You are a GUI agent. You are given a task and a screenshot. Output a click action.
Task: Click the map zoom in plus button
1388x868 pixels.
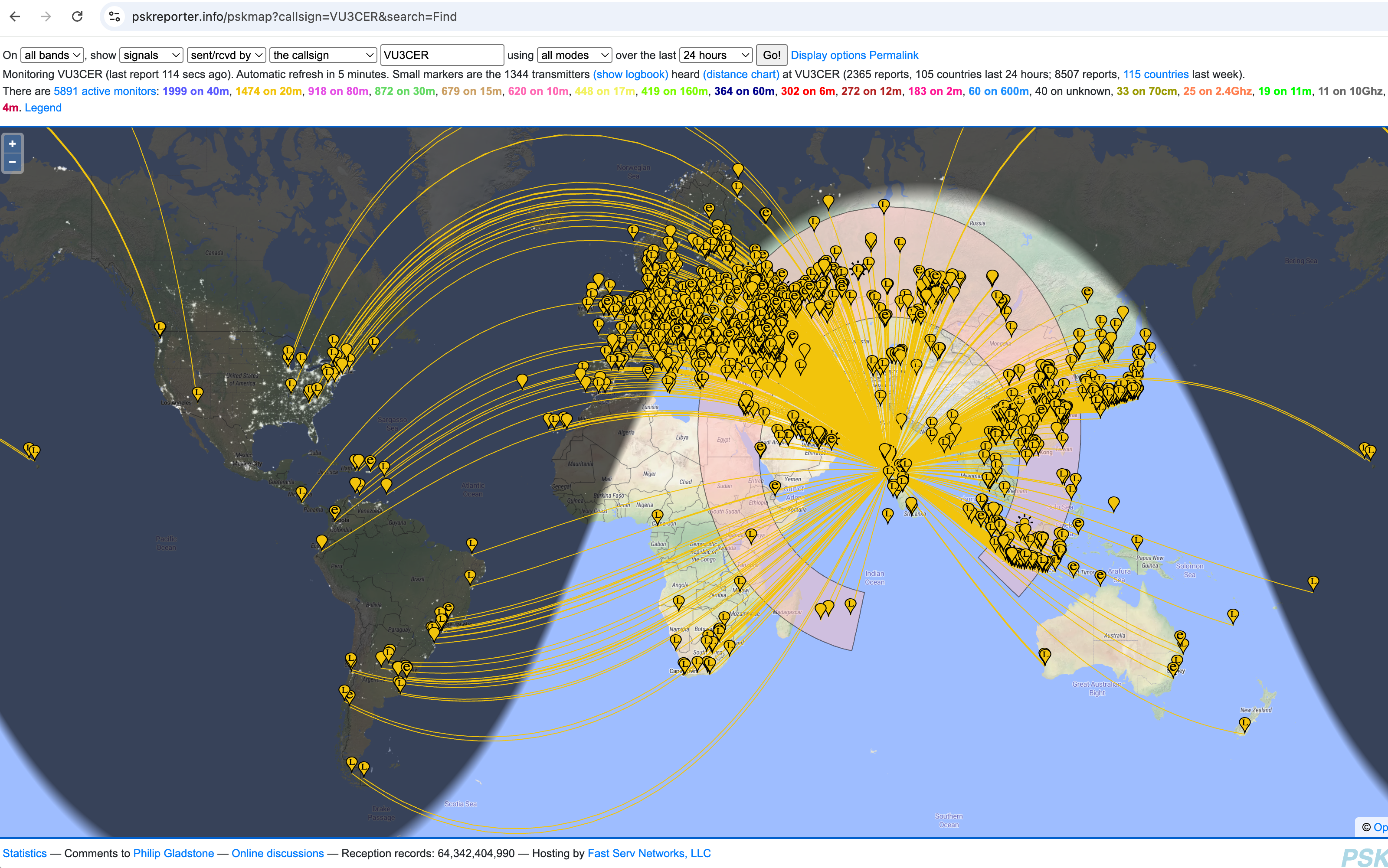pos(12,144)
